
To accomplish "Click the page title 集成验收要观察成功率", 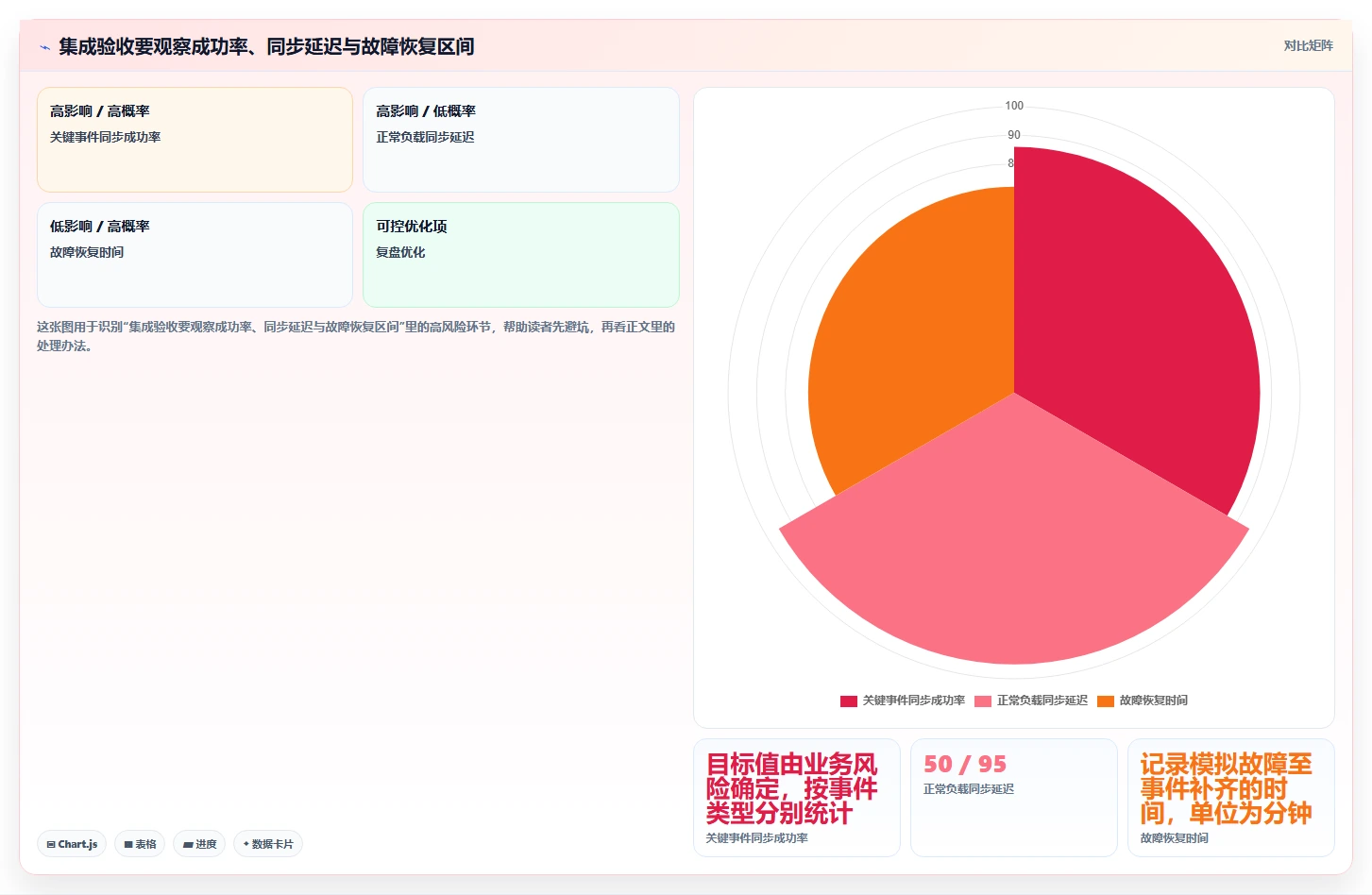I will (266, 46).
